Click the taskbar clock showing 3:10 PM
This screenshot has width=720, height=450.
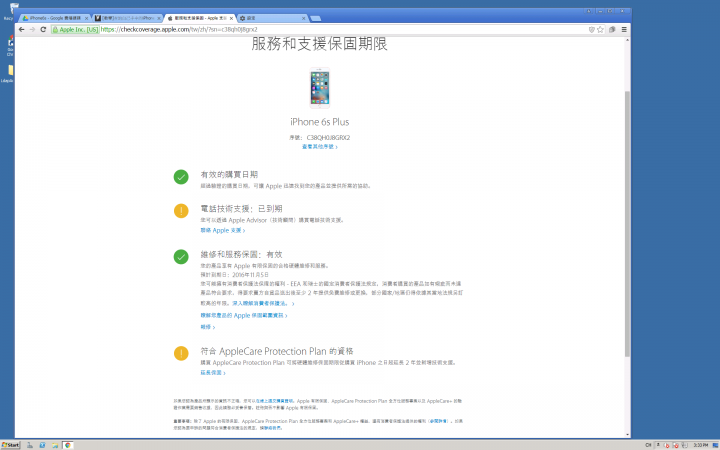pyautogui.click(x=700, y=445)
